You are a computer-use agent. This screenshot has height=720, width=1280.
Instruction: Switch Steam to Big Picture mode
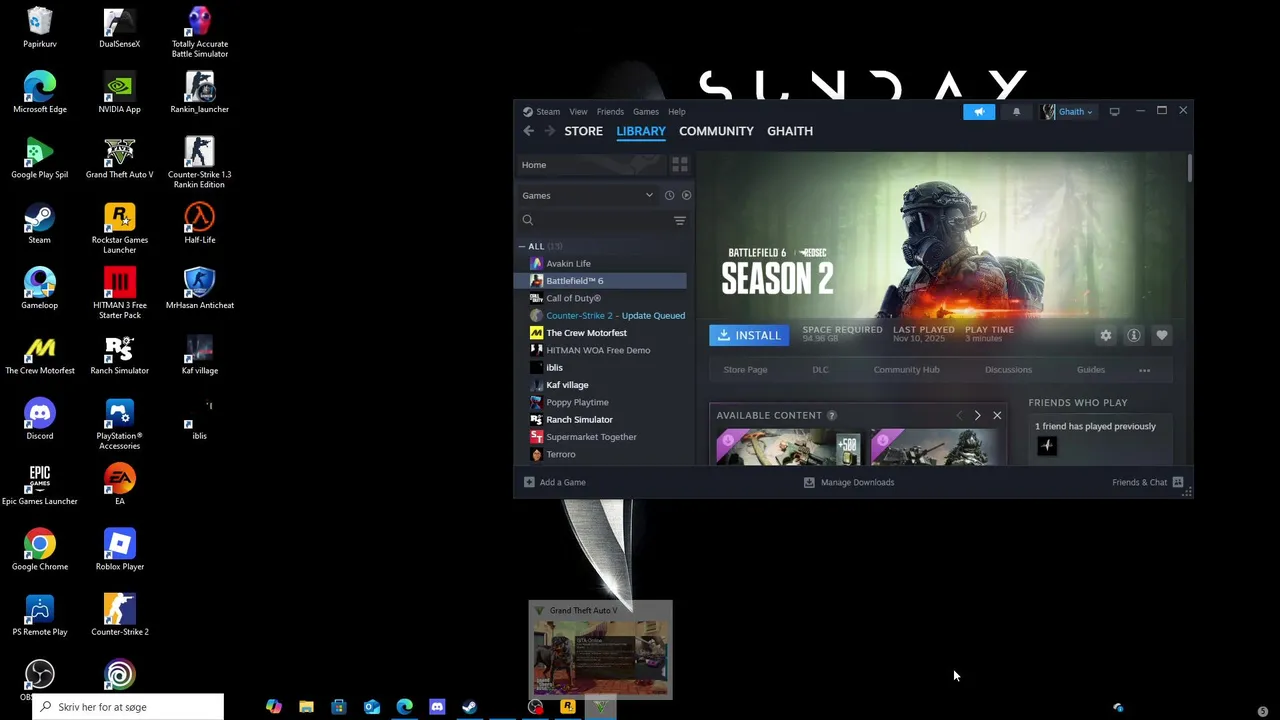coord(1114,112)
